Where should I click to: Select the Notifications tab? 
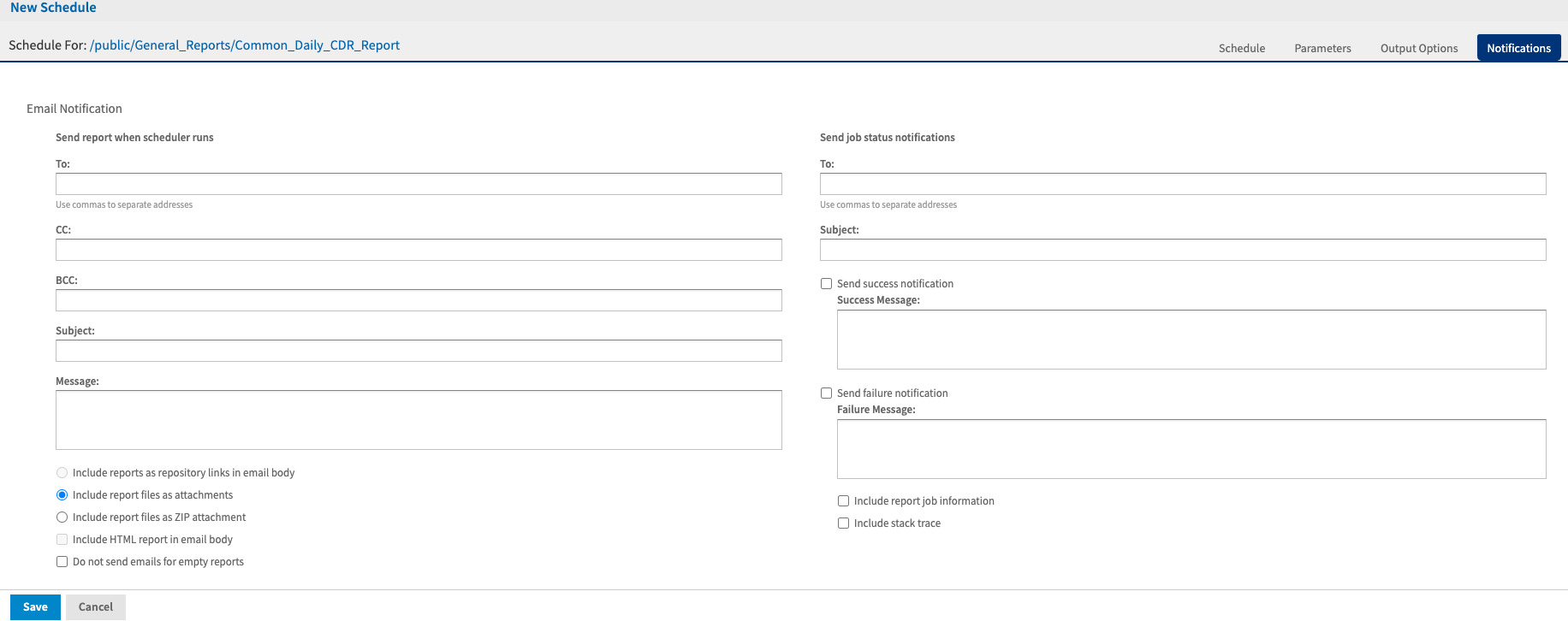click(1518, 48)
